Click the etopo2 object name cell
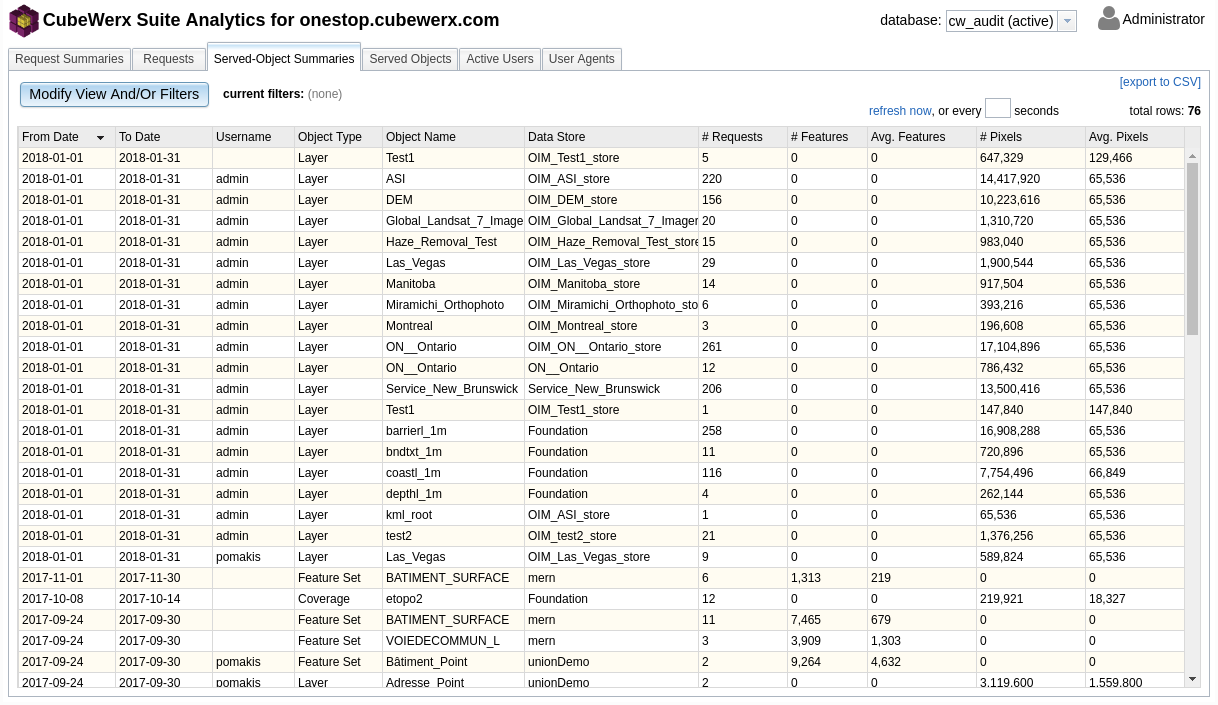The height and width of the screenshot is (705, 1218). tap(453, 599)
